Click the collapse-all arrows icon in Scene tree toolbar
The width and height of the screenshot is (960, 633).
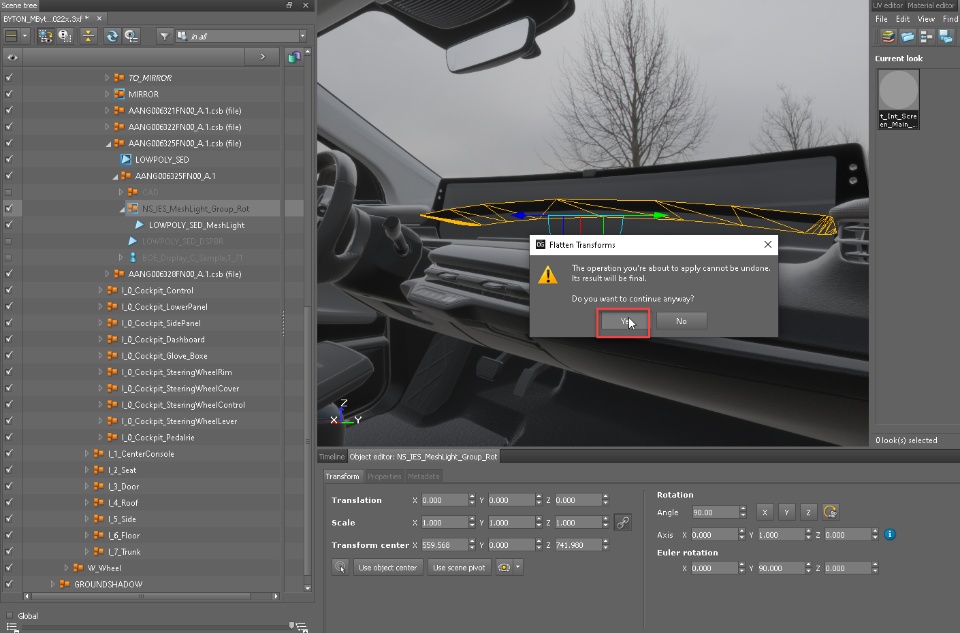coord(88,36)
